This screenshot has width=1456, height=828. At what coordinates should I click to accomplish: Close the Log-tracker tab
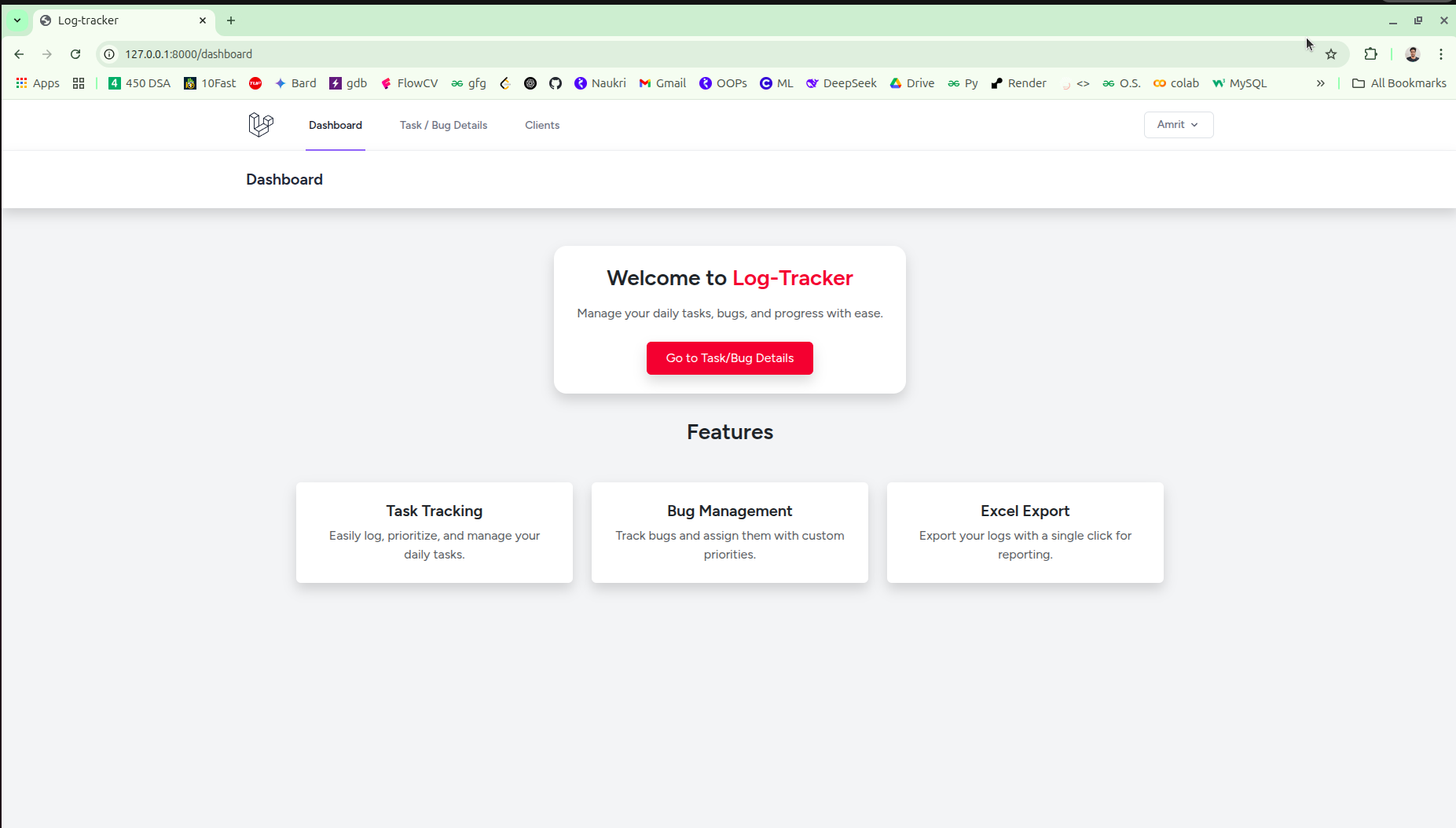(x=203, y=20)
